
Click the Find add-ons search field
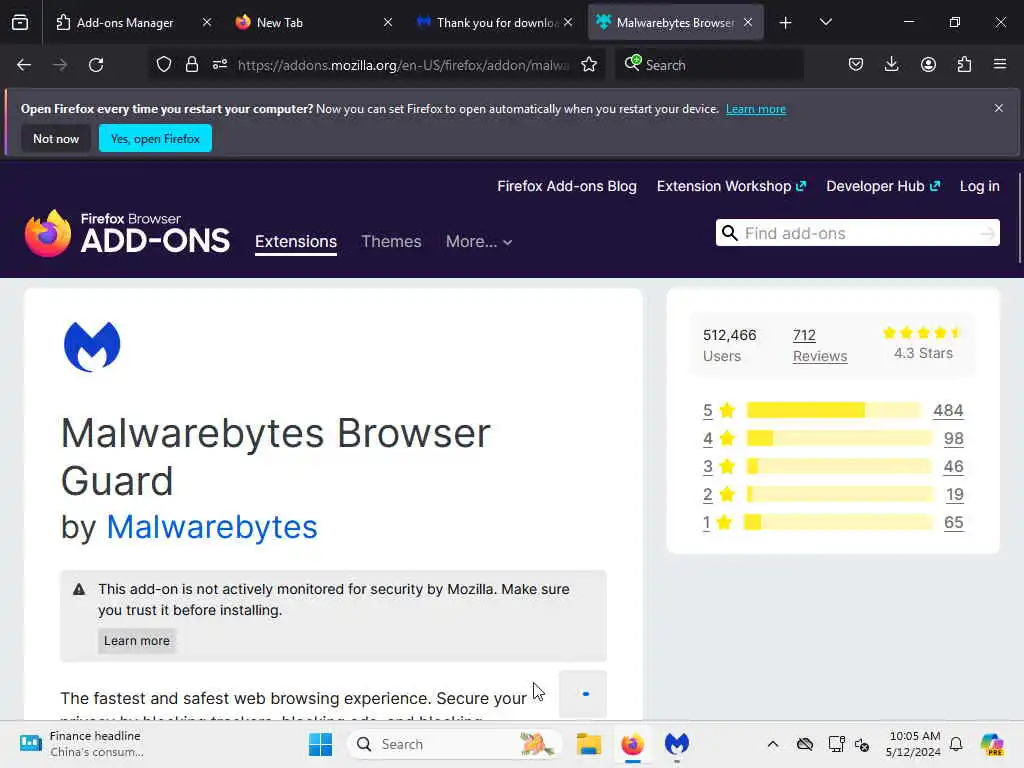pyautogui.click(x=857, y=233)
